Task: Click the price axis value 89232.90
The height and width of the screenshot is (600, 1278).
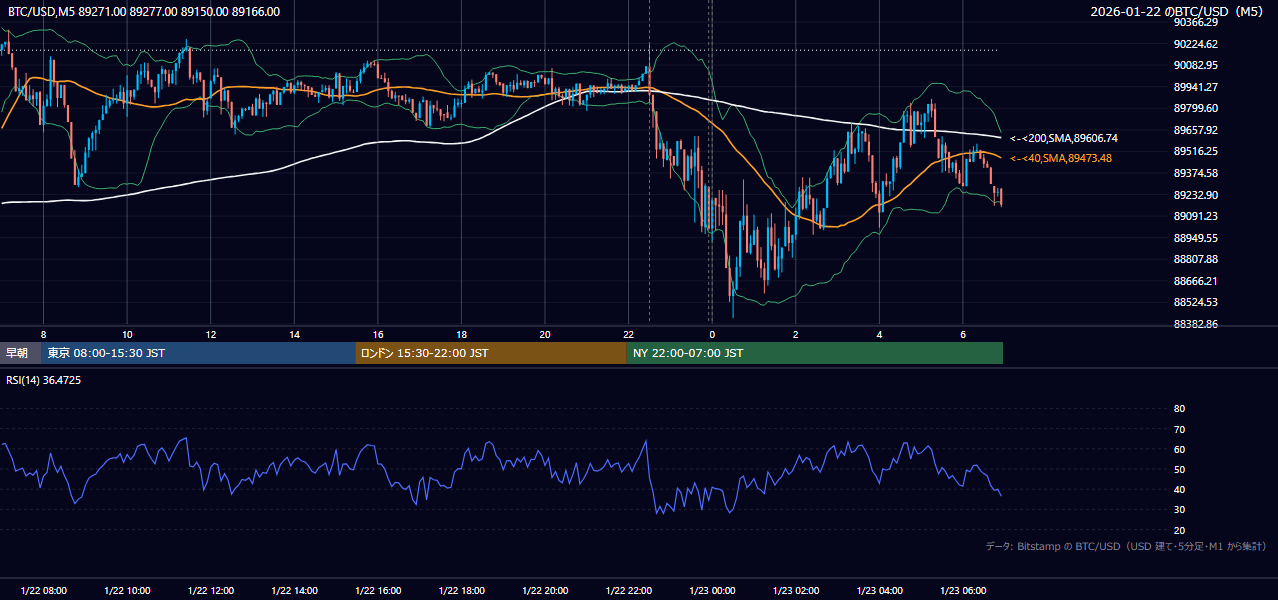Action: [1195, 195]
